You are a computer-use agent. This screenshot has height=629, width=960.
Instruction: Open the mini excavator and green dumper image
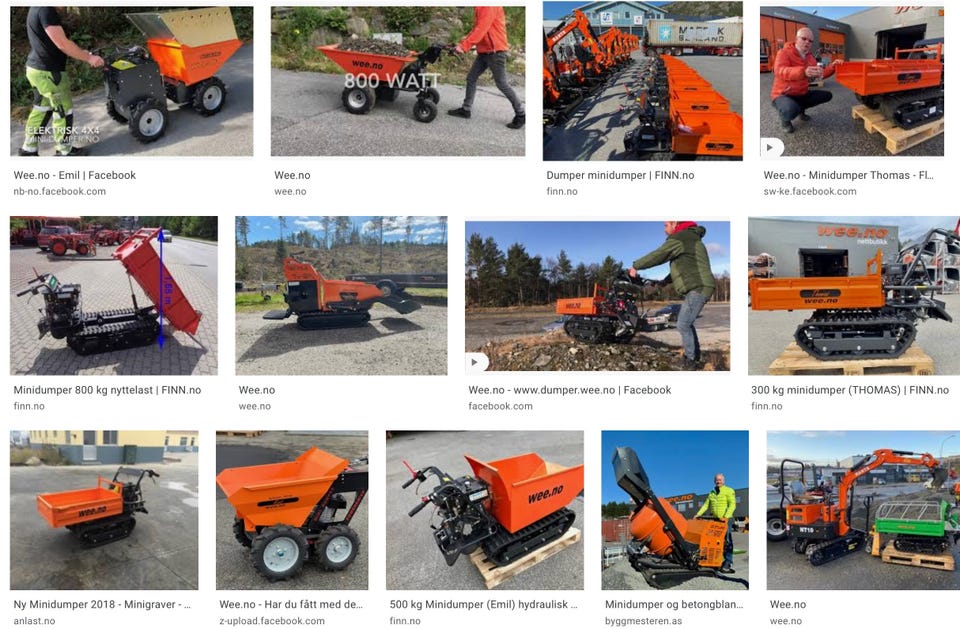(863, 510)
